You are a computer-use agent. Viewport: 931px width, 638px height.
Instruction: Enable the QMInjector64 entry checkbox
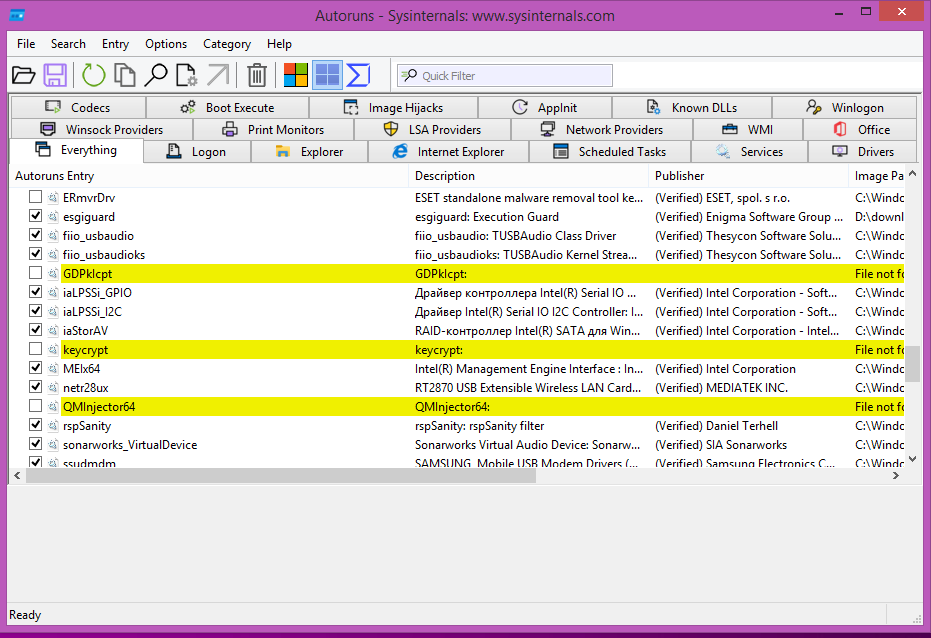pyautogui.click(x=36, y=406)
